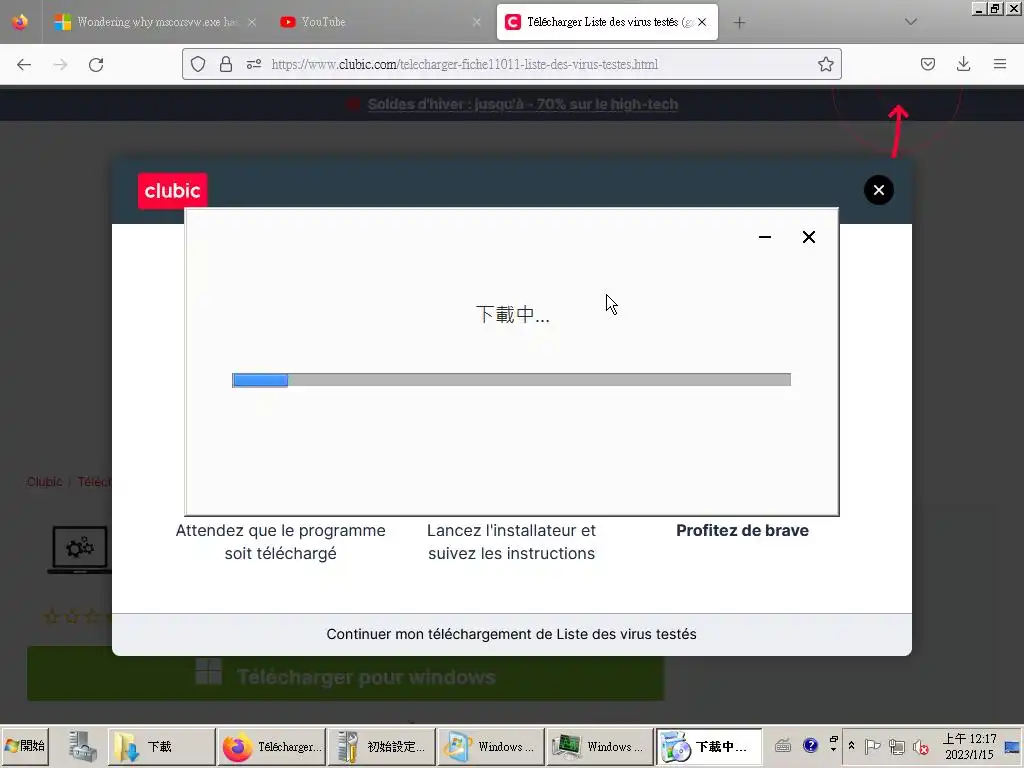
Task: Click Lancez l'installateur et suivez les instructions
Action: [511, 542]
